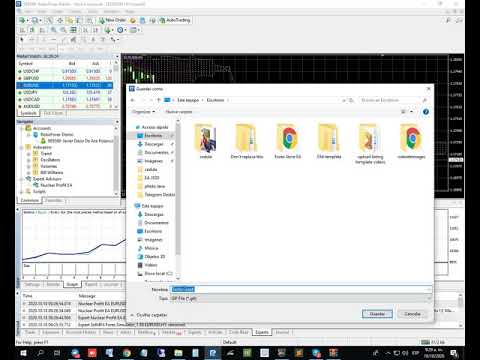
Task: Open the Tipo file type dropdown
Action: tap(301, 299)
